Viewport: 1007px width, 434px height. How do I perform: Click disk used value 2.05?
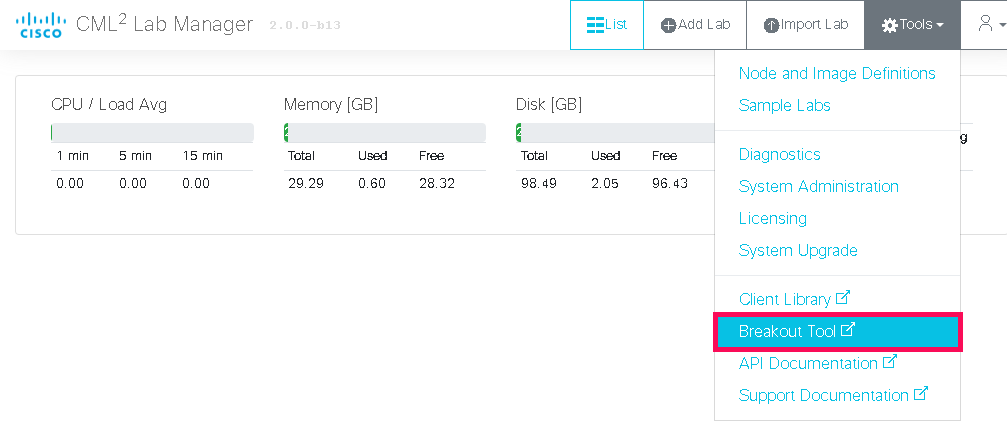click(x=605, y=184)
